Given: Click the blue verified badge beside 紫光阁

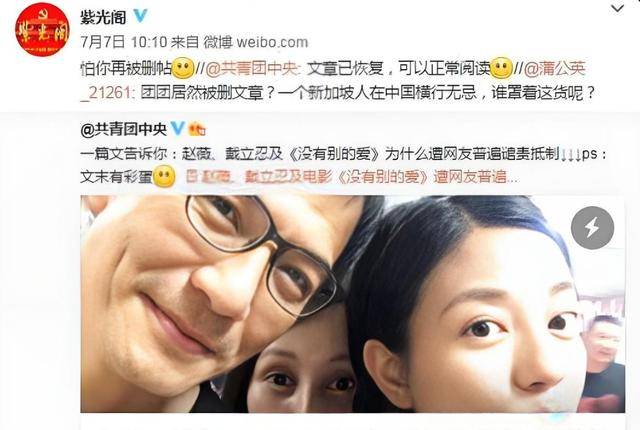Looking at the screenshot, I should pos(140,16).
